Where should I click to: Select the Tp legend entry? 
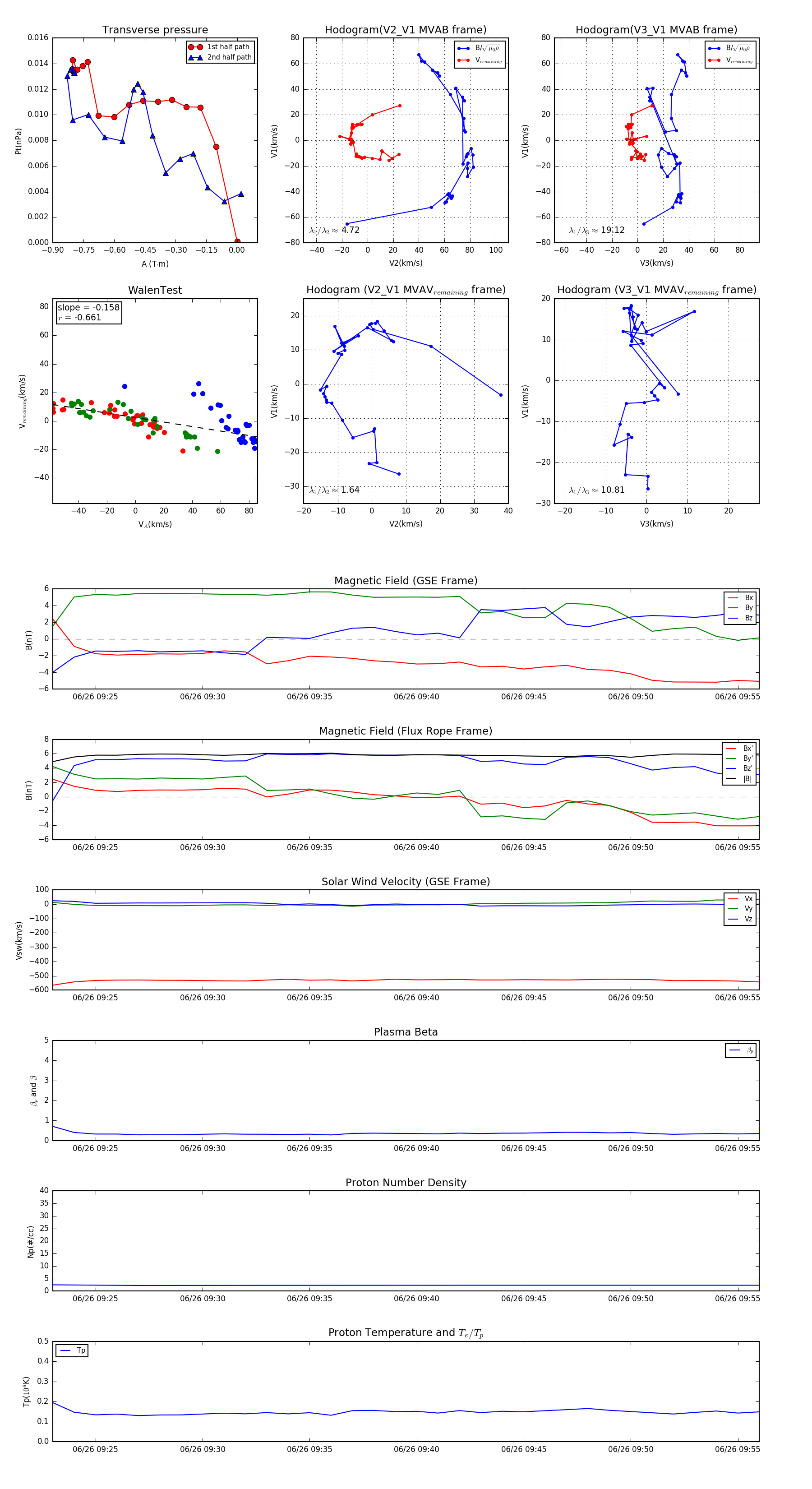[72, 1351]
